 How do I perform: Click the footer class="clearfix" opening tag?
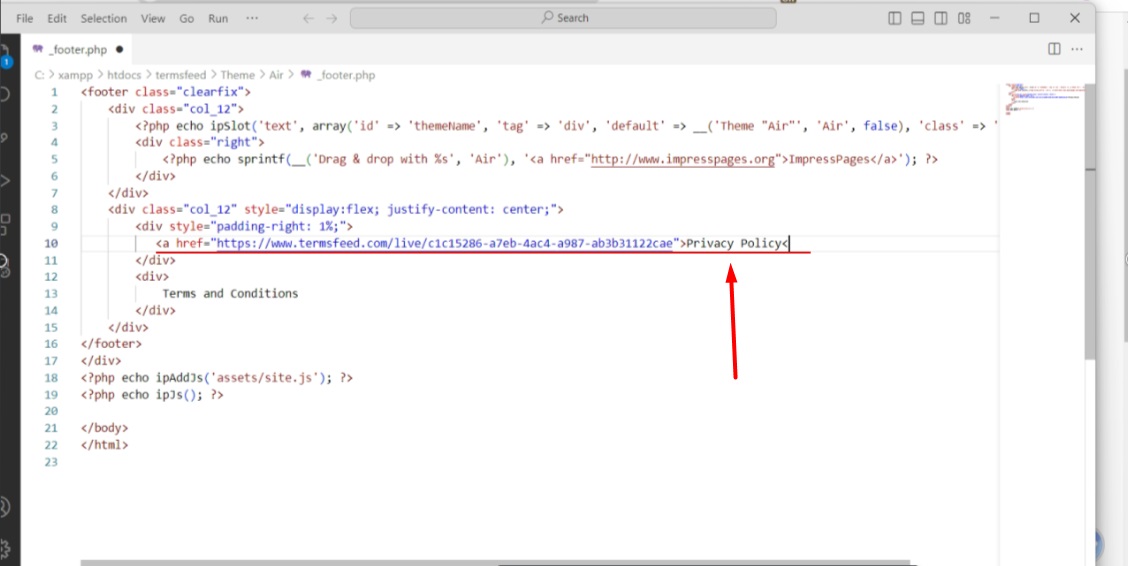point(165,92)
